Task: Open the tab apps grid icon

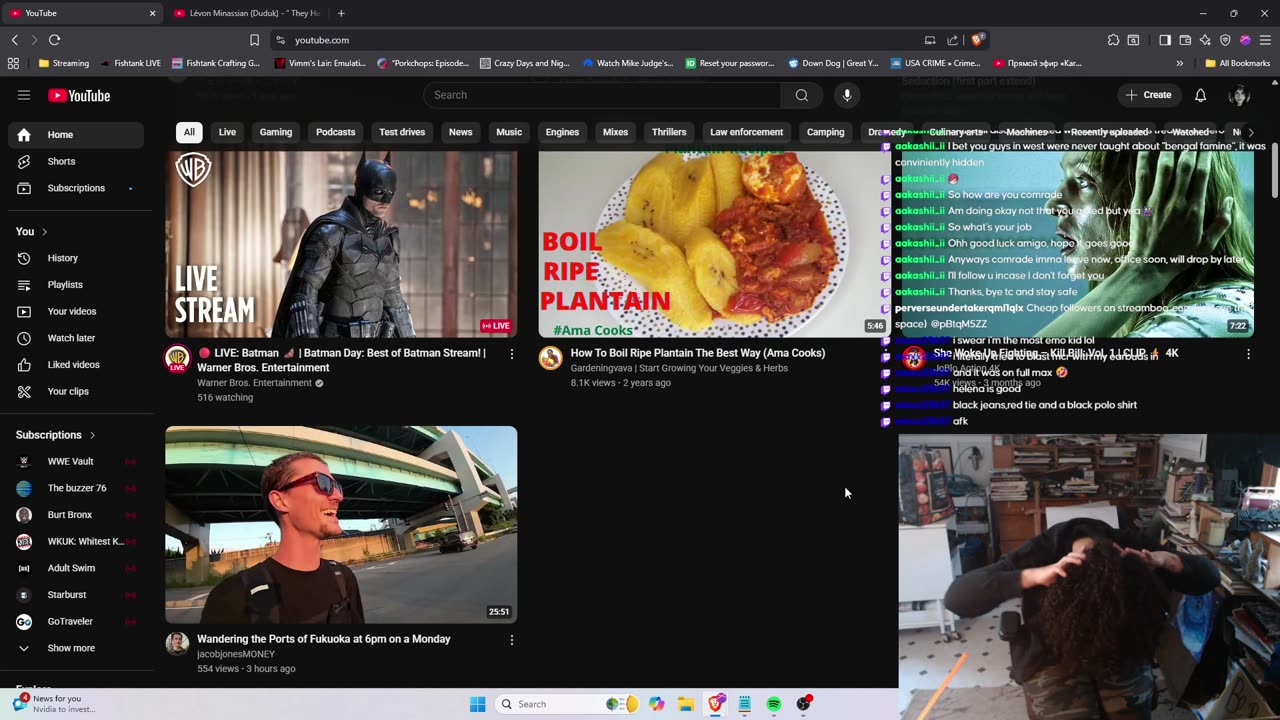Action: [x=13, y=63]
